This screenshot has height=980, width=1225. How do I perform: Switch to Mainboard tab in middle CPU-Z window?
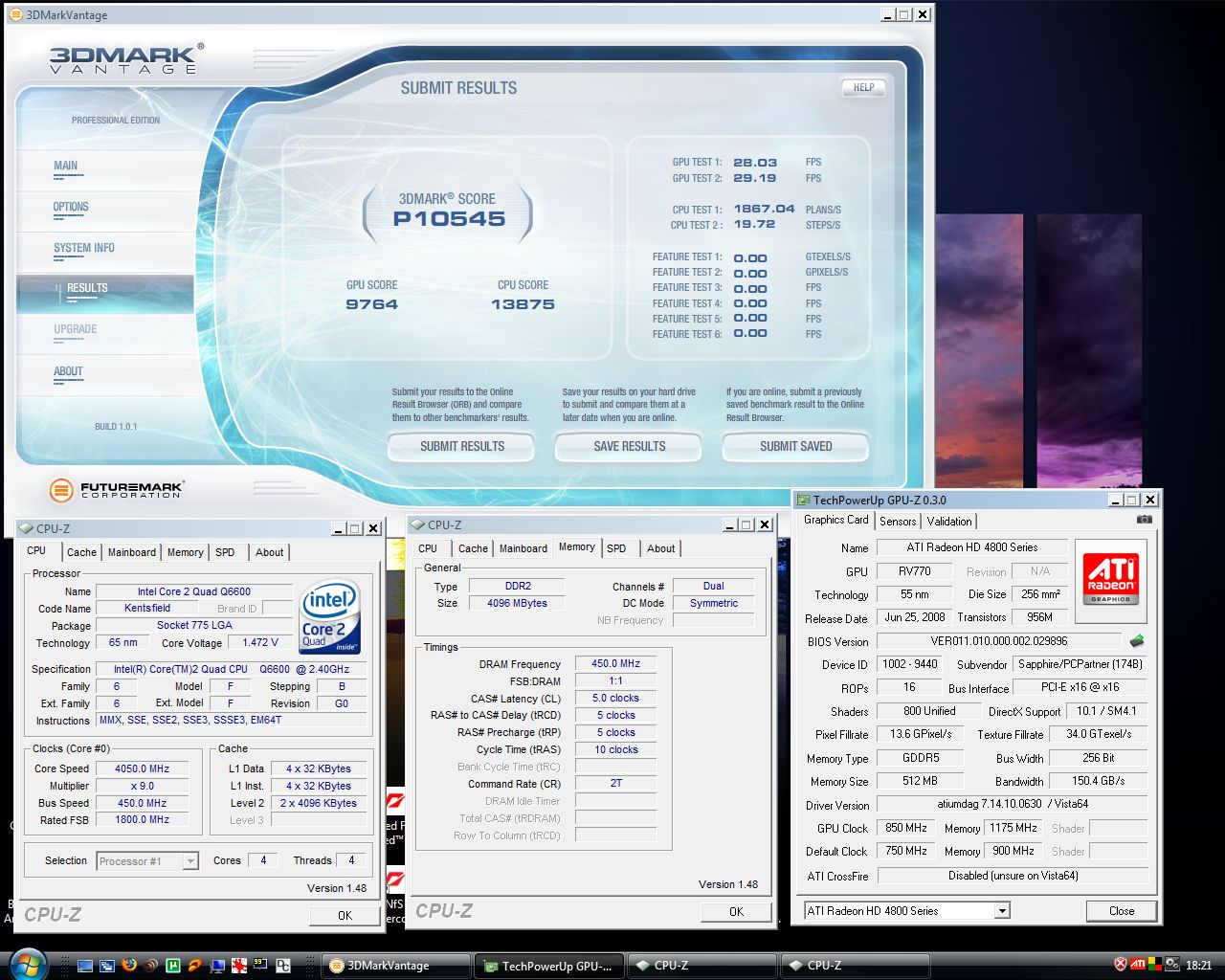523,548
